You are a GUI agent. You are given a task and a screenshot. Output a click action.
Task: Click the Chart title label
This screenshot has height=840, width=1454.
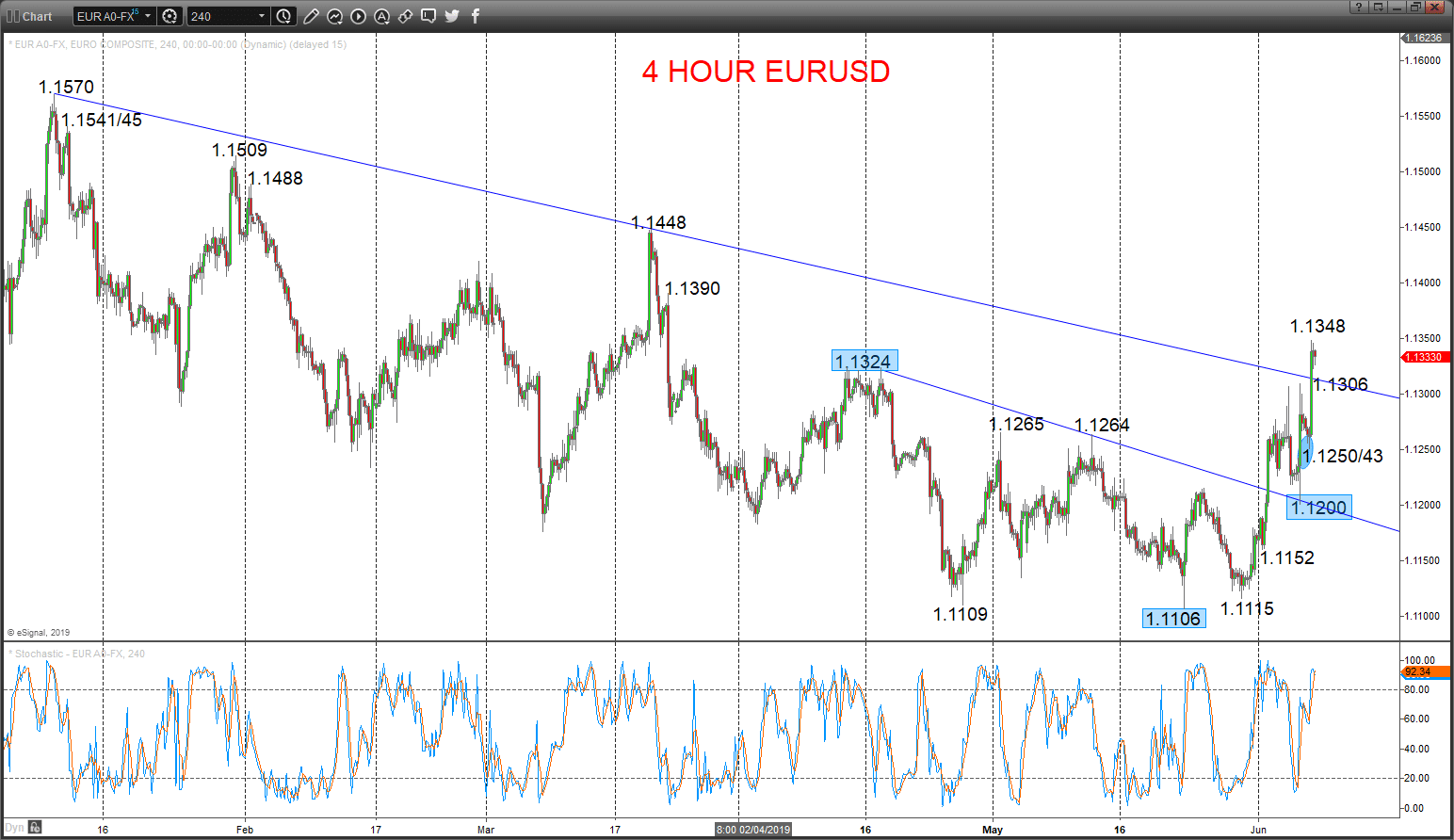point(38,16)
